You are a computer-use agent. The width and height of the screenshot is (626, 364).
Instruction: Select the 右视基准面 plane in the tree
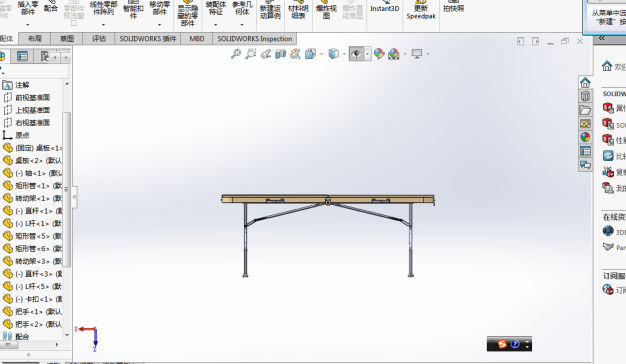[x=27, y=123]
